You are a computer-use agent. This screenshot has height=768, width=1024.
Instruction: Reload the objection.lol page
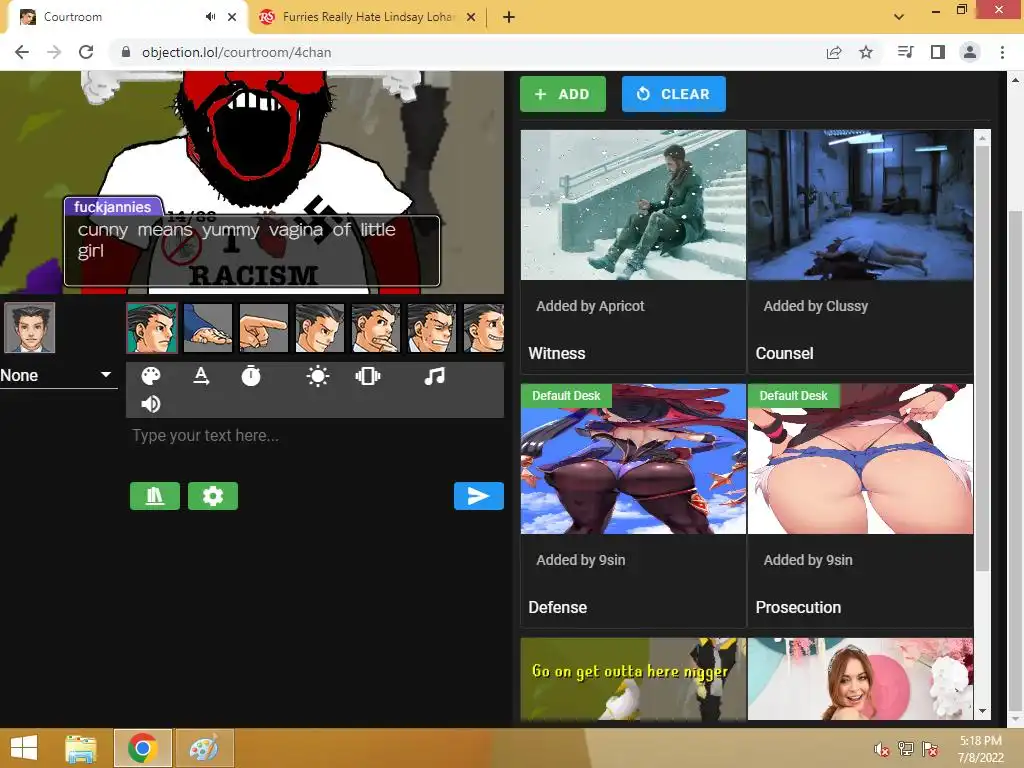click(86, 52)
